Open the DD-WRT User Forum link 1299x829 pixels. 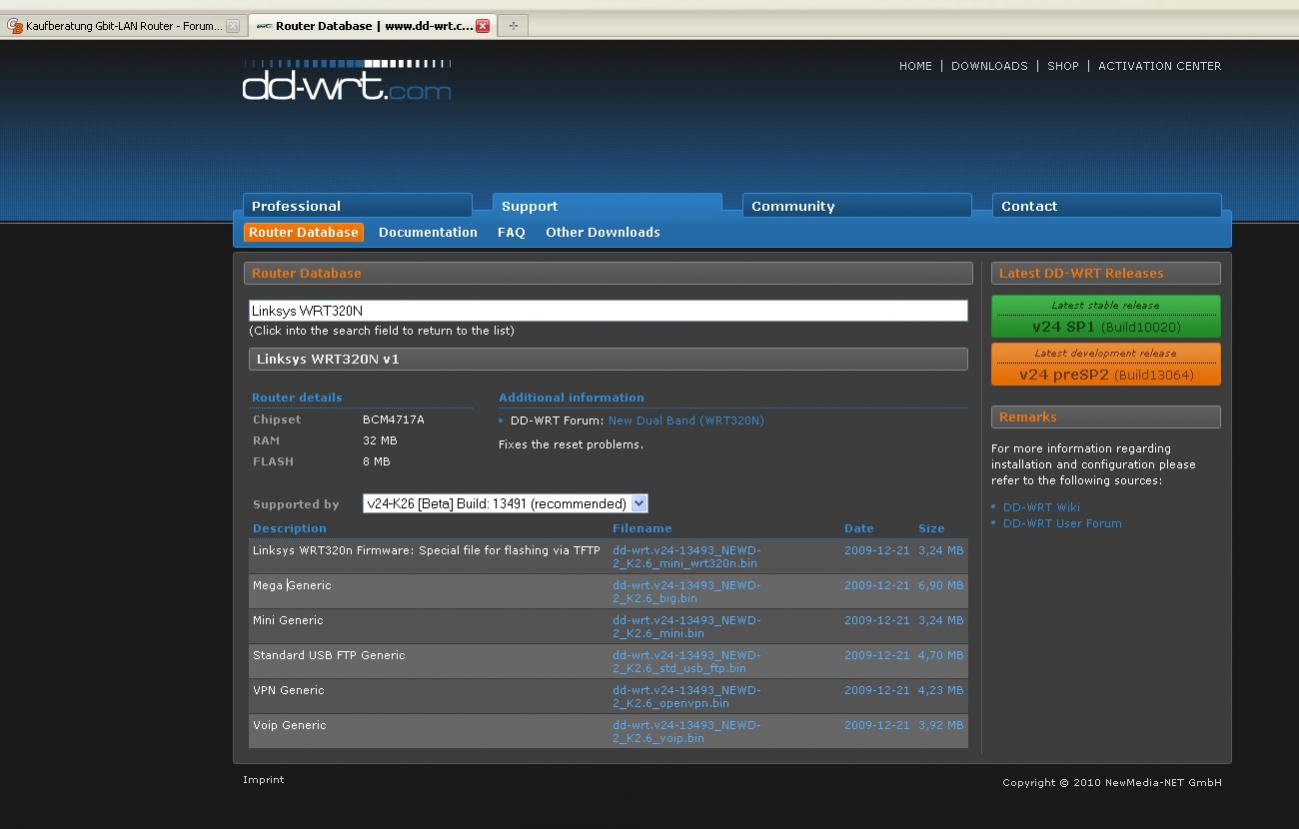click(1062, 523)
